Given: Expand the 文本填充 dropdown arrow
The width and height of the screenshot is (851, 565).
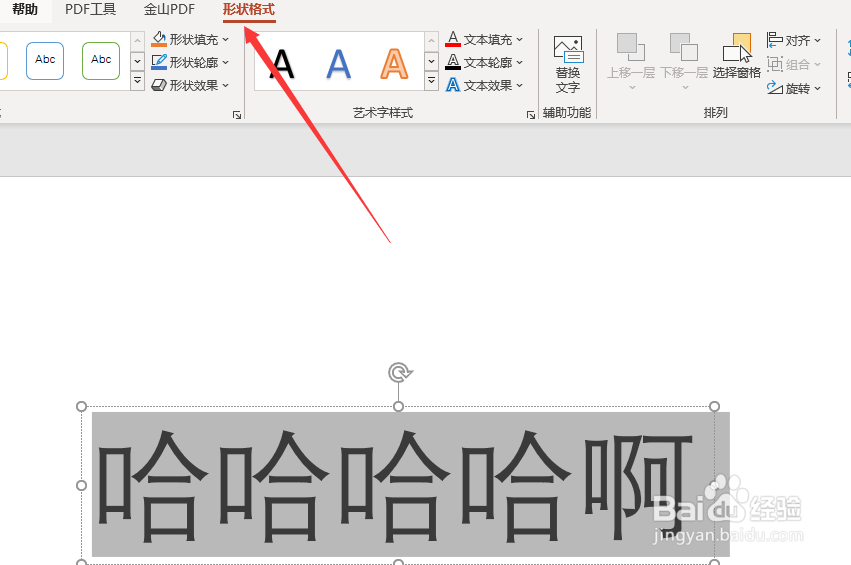Looking at the screenshot, I should [x=520, y=40].
